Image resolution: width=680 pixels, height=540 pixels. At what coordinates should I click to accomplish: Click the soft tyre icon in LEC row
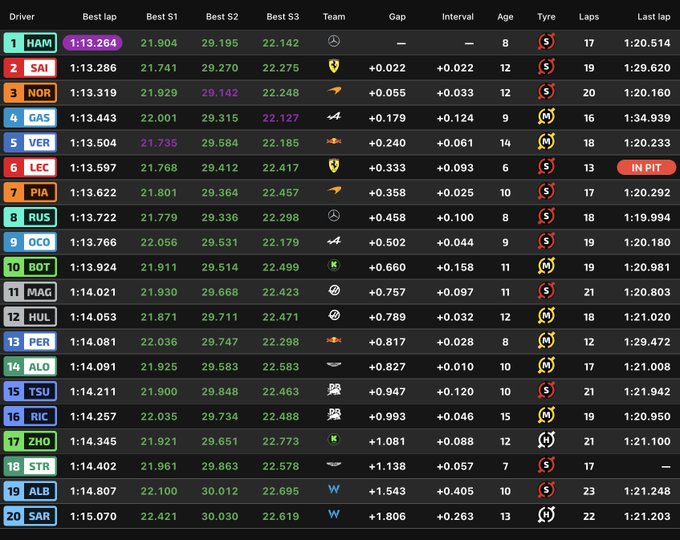[546, 167]
